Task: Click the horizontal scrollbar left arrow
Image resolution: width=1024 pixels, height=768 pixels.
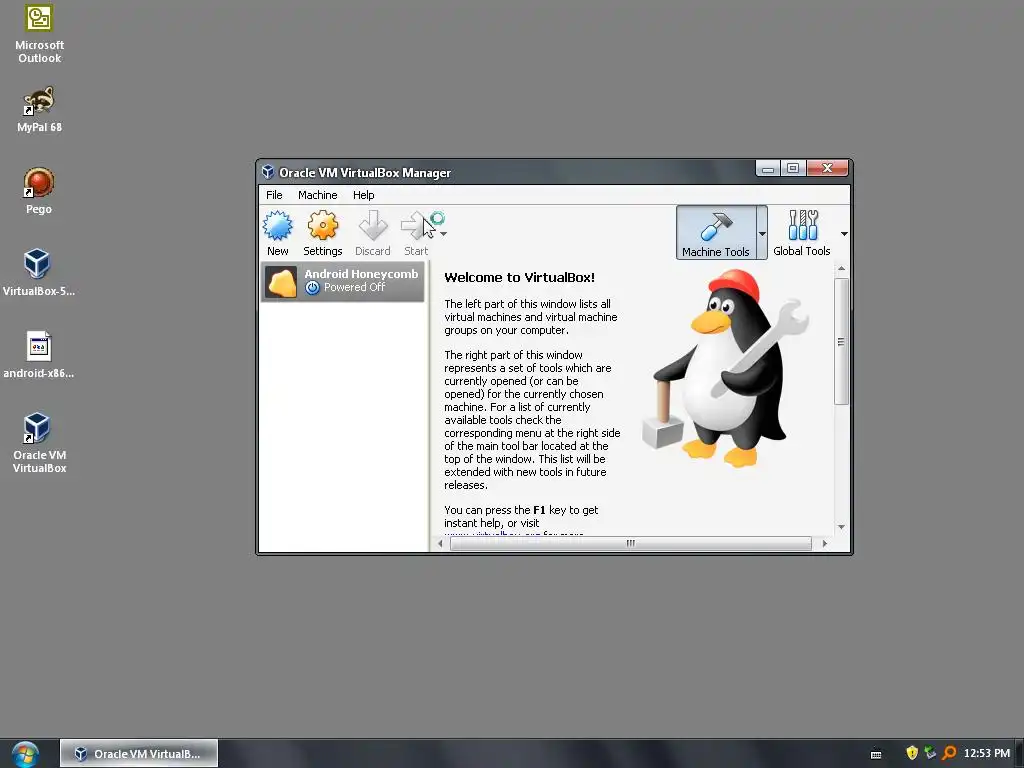Action: coord(440,543)
